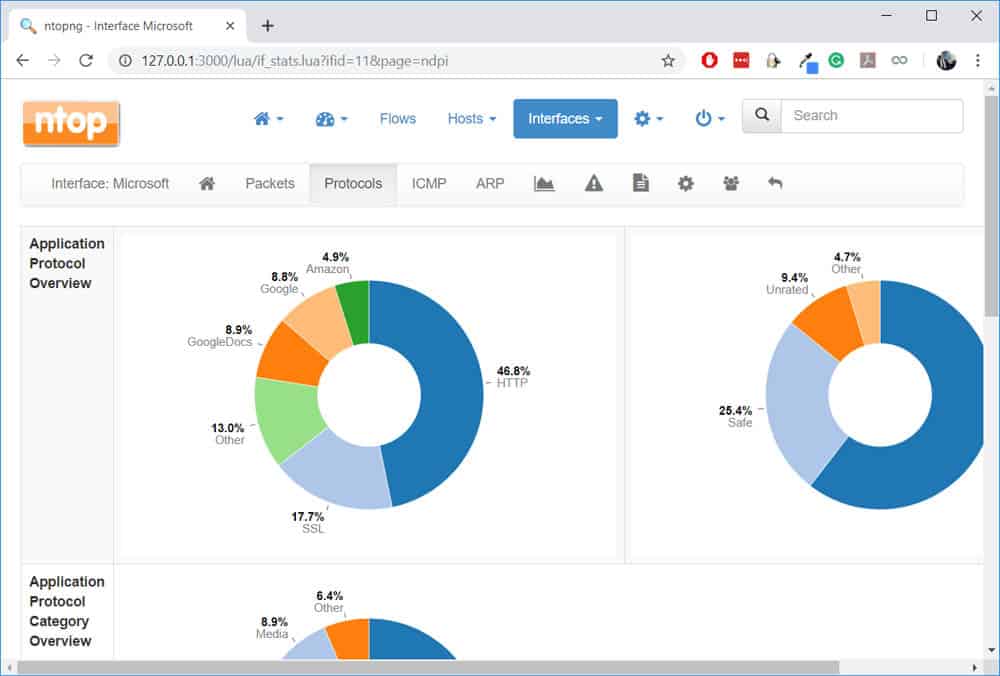Open the Chrome three-dot menu
Image resolution: width=1000 pixels, height=676 pixels.
978,60
